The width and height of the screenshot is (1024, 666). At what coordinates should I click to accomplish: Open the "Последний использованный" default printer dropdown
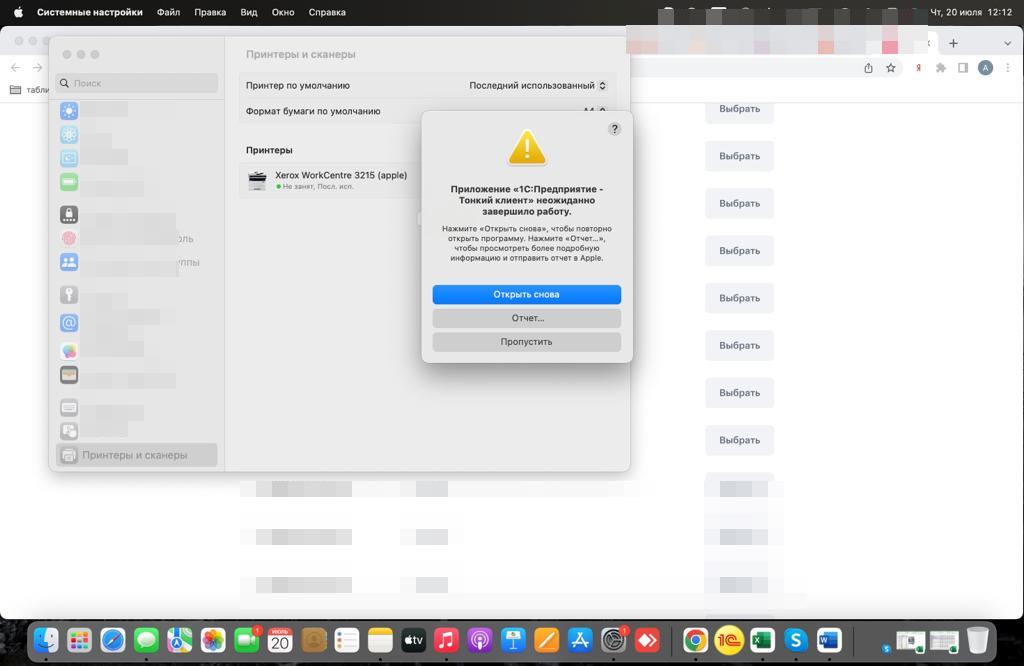pyautogui.click(x=538, y=86)
